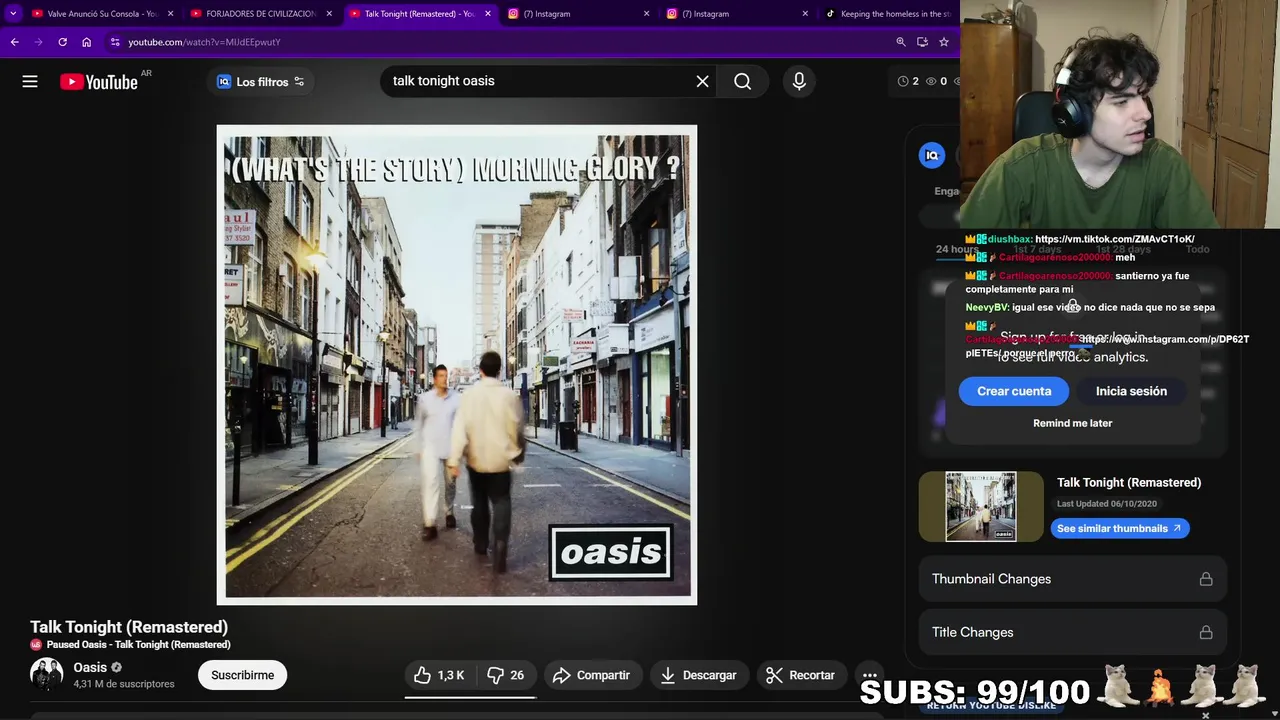1280x720 pixels.
Task: Open the browser home page icon
Action: click(86, 42)
